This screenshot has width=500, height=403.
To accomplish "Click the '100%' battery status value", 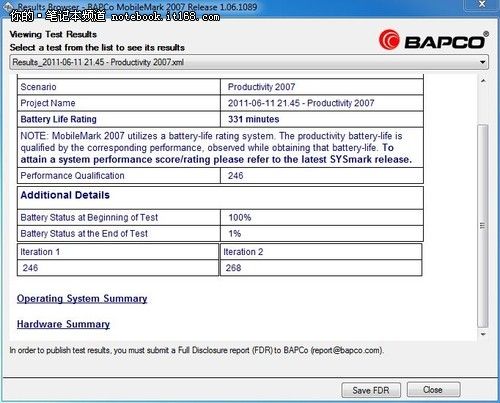I will [x=240, y=218].
